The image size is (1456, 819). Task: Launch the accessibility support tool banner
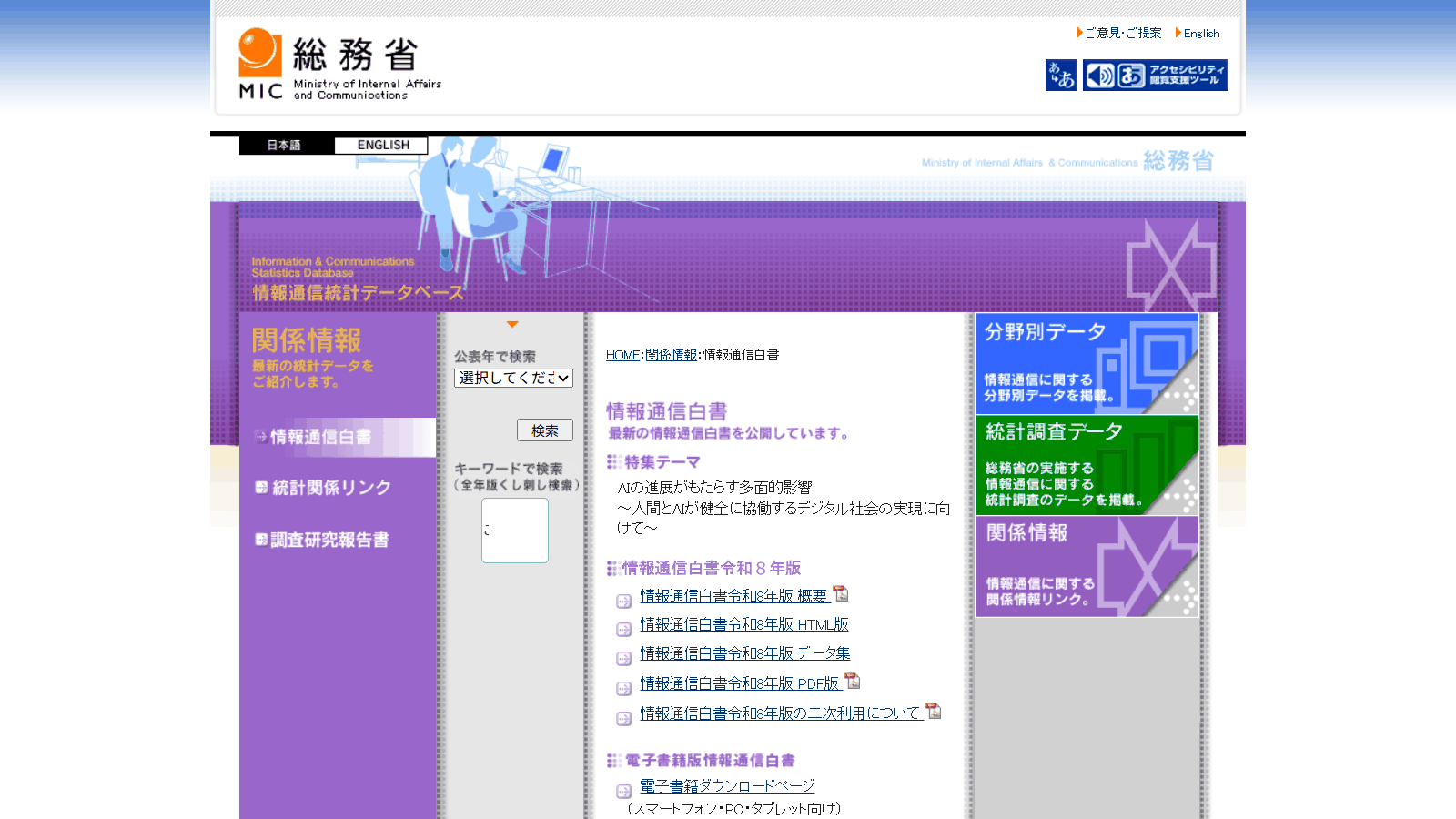coord(1155,75)
